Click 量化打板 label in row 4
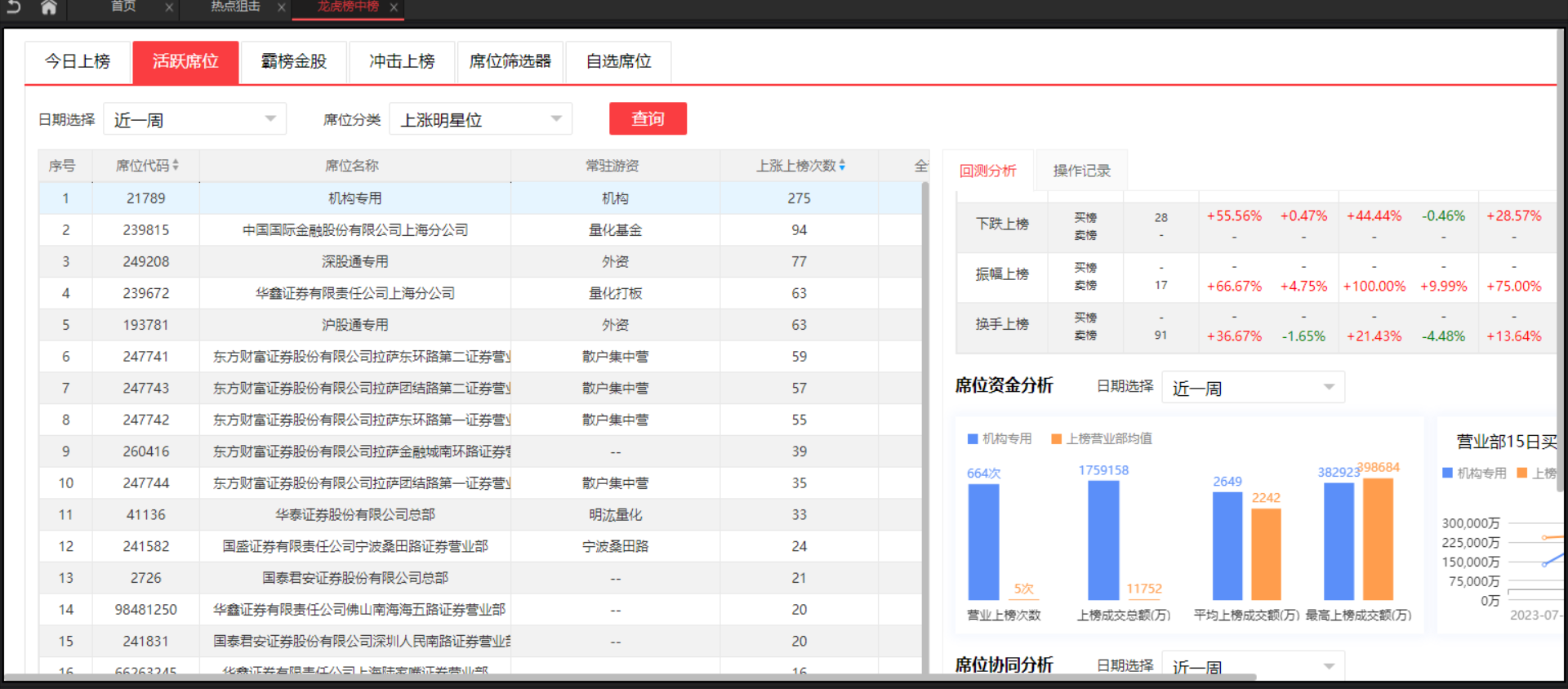The image size is (1568, 689). pyautogui.click(x=616, y=293)
